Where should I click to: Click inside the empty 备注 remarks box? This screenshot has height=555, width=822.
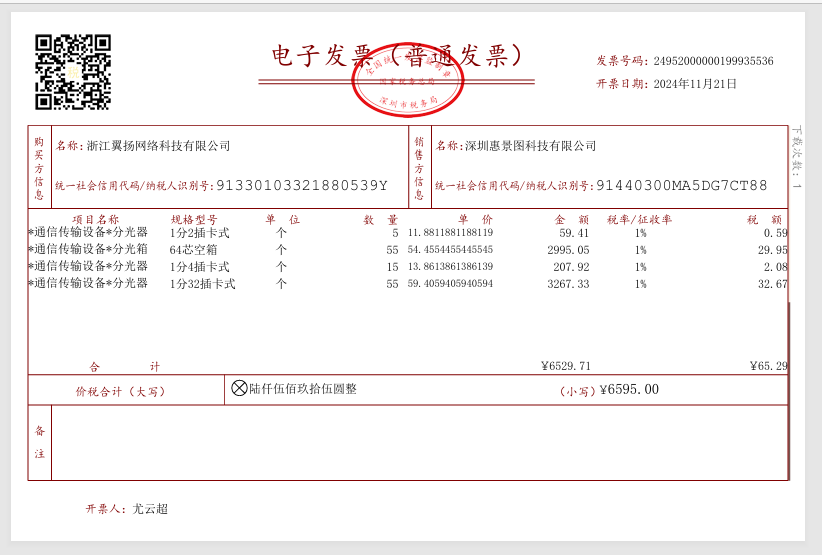pos(418,442)
